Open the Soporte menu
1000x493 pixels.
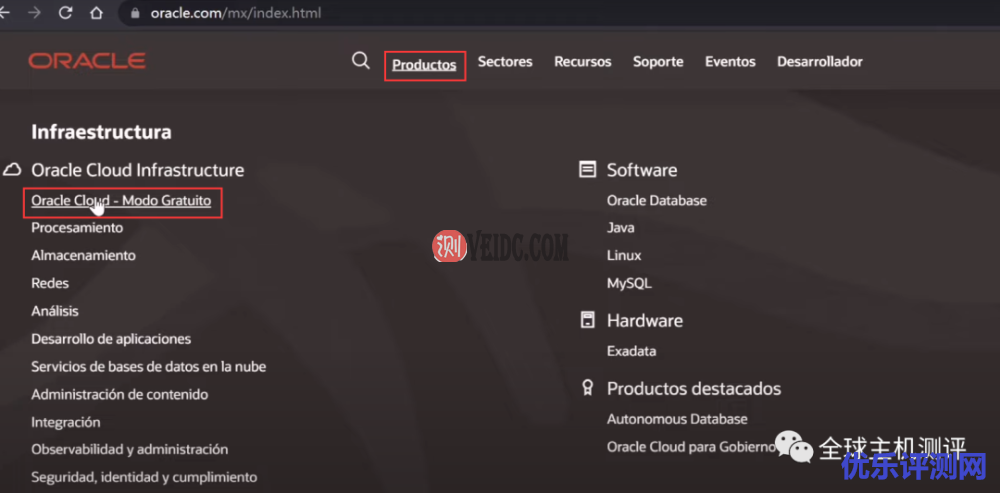point(658,62)
